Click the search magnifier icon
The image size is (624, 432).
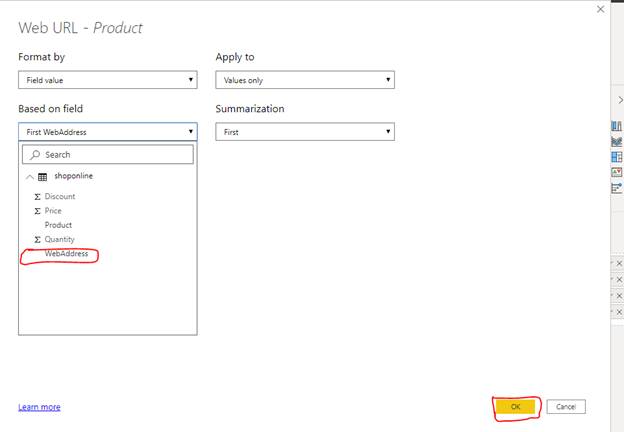(35, 154)
